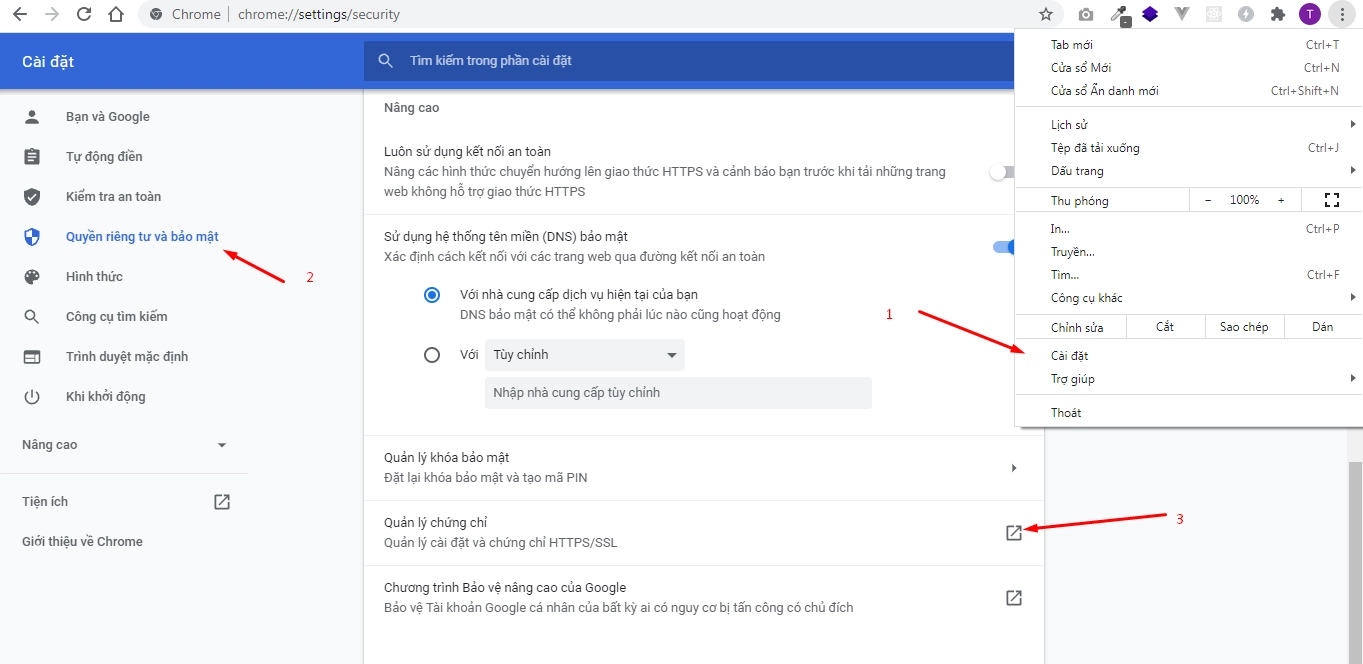Open Lịch sử submenu in Chrome menu
The image size is (1363, 664).
pyautogui.click(x=1069, y=125)
